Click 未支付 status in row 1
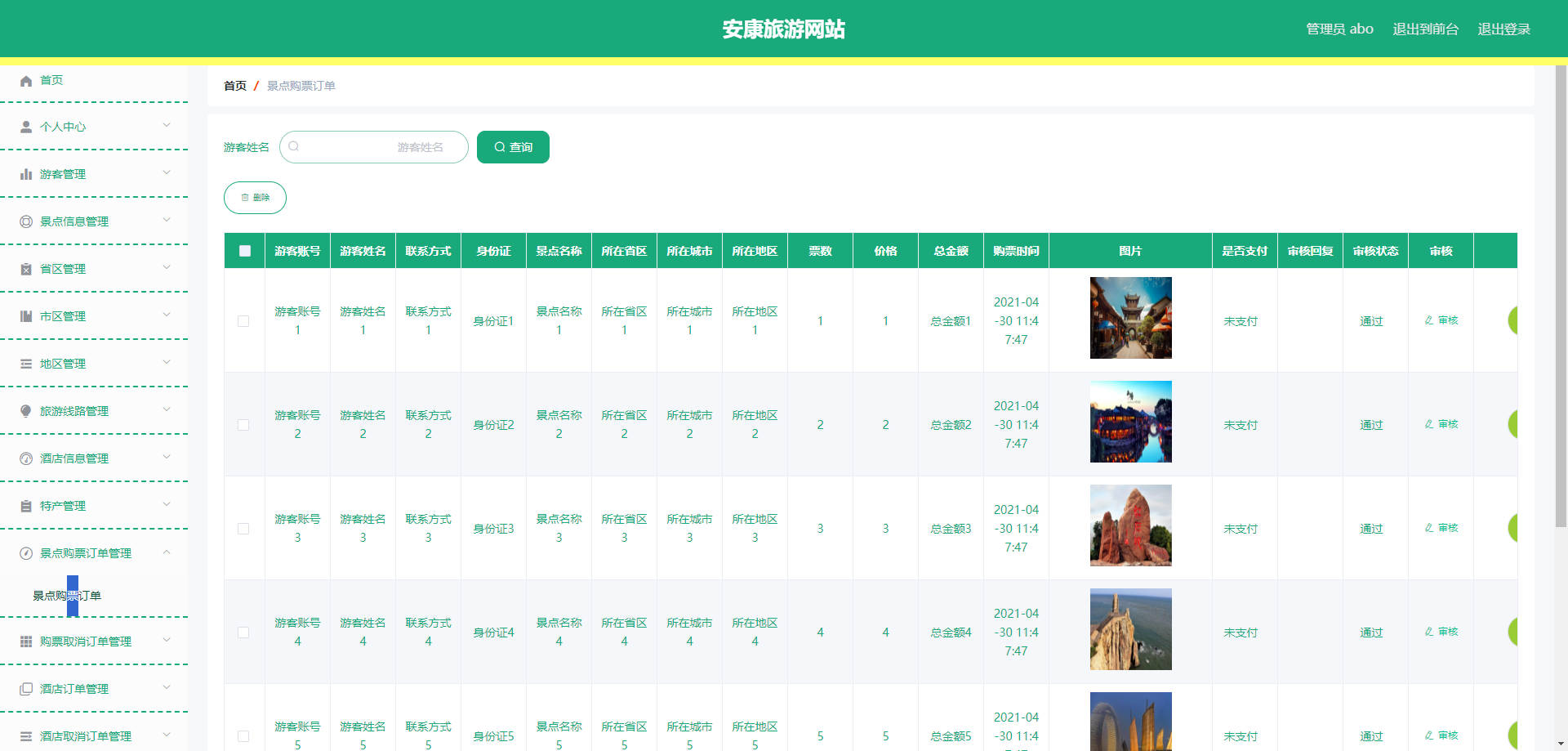The height and width of the screenshot is (751, 1568). [1241, 321]
